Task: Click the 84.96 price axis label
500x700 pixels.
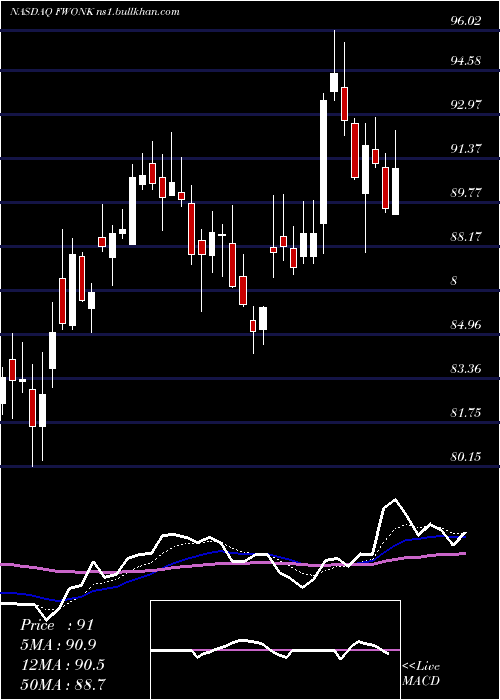Action: coord(466,325)
